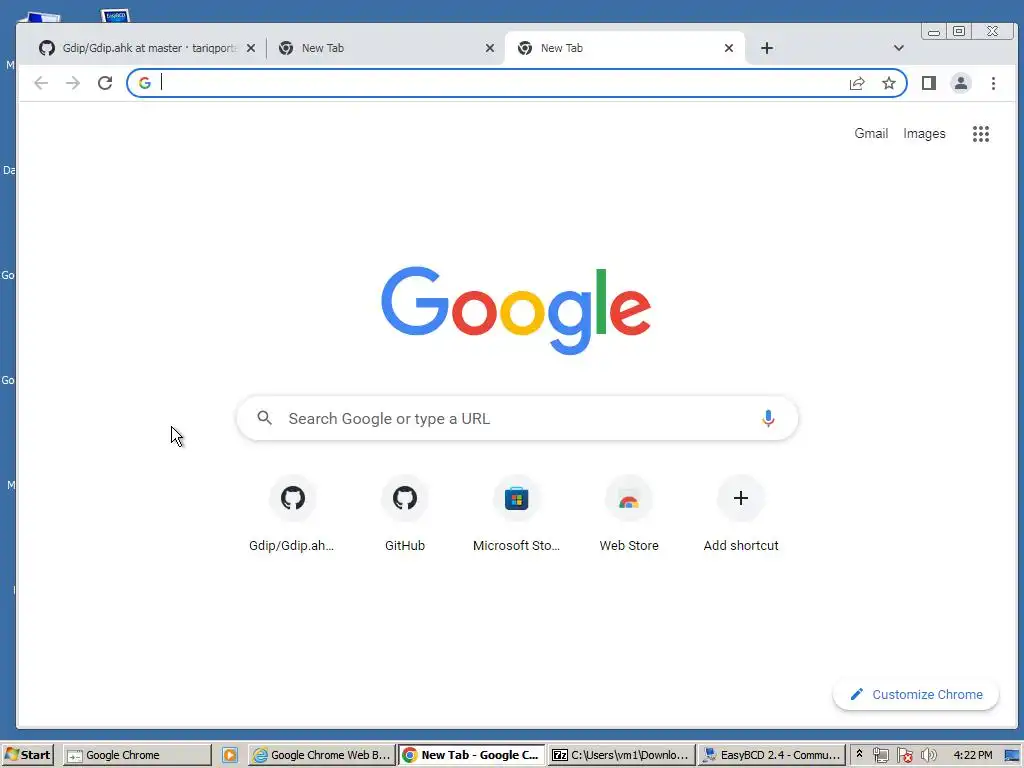The image size is (1024, 768).
Task: Switch to the middle New Tab
Action: tap(385, 48)
